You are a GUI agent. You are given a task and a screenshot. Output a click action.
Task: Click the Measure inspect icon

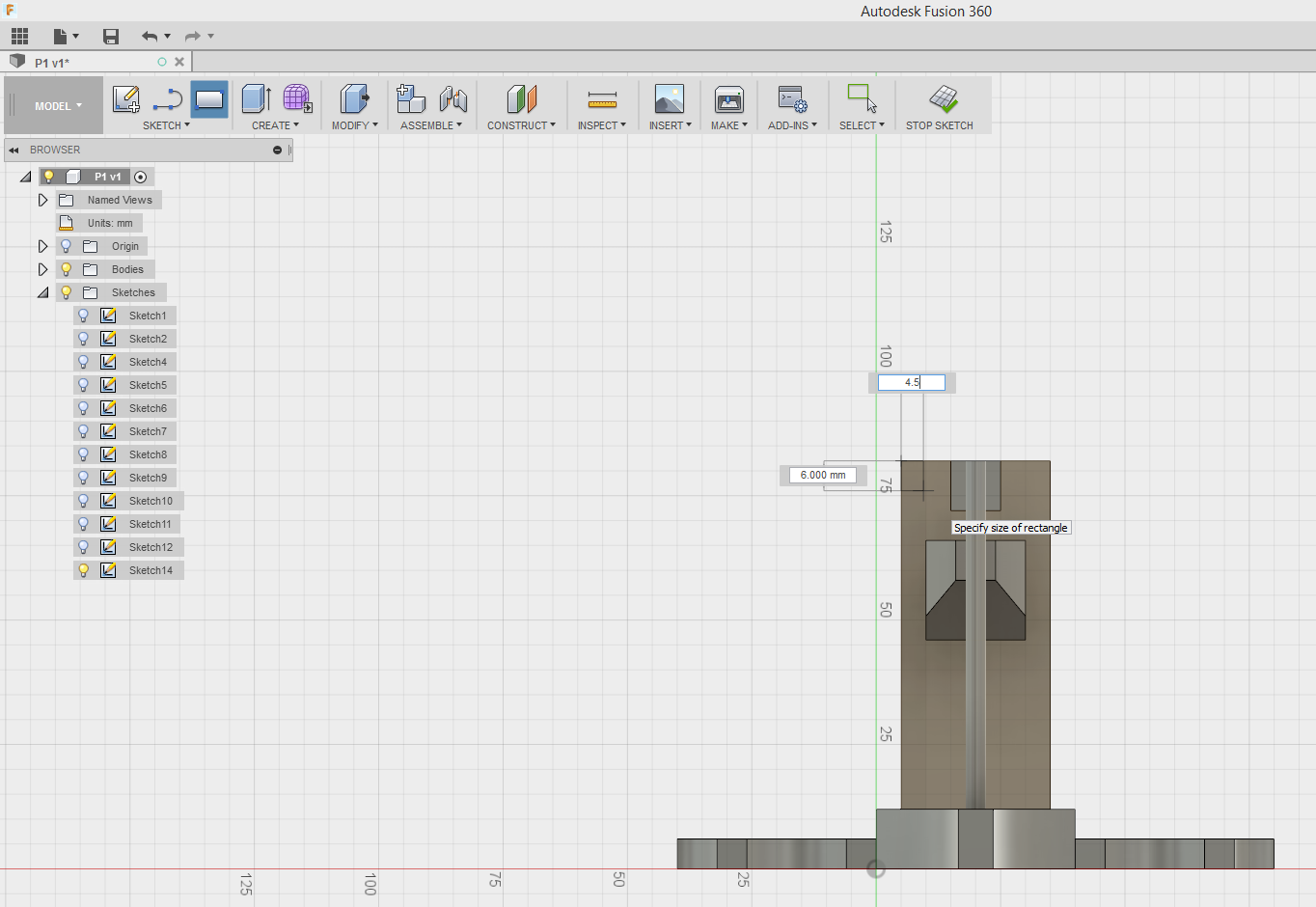[602, 99]
